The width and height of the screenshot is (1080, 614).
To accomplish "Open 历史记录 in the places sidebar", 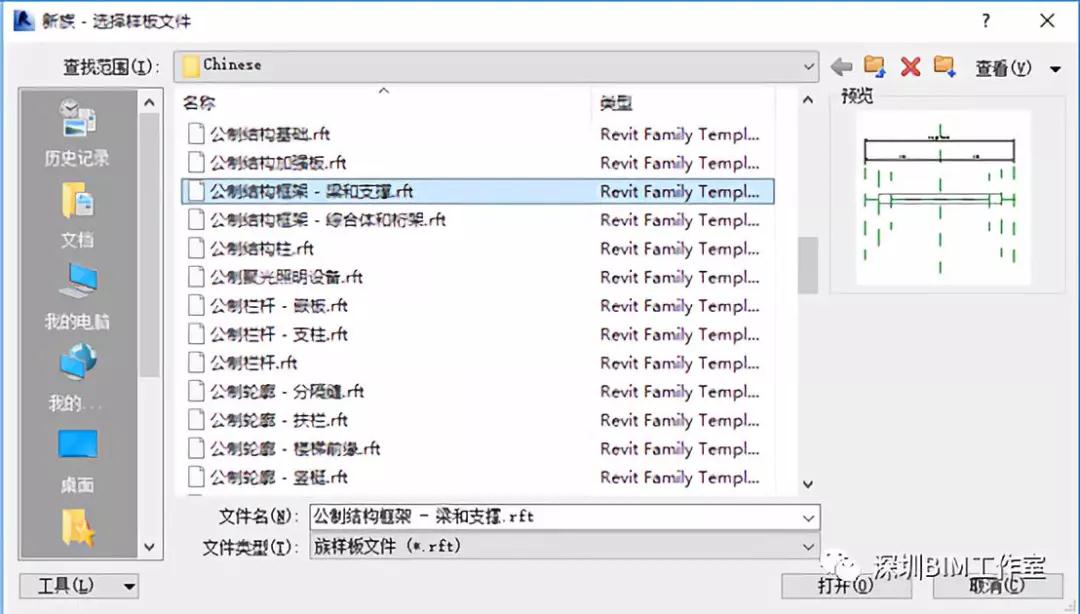I will tap(77, 133).
